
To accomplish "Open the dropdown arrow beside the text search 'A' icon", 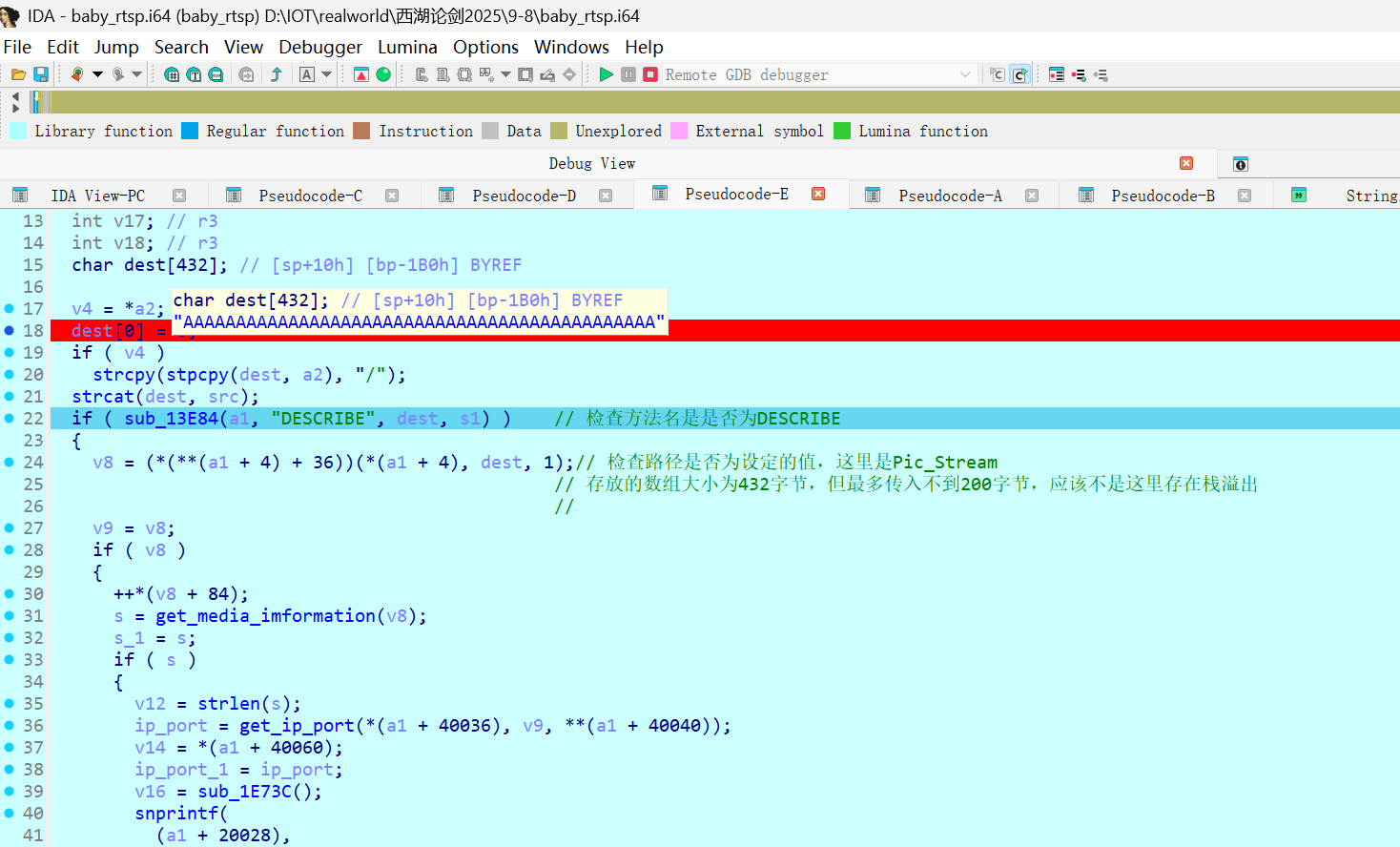I will coord(327,74).
